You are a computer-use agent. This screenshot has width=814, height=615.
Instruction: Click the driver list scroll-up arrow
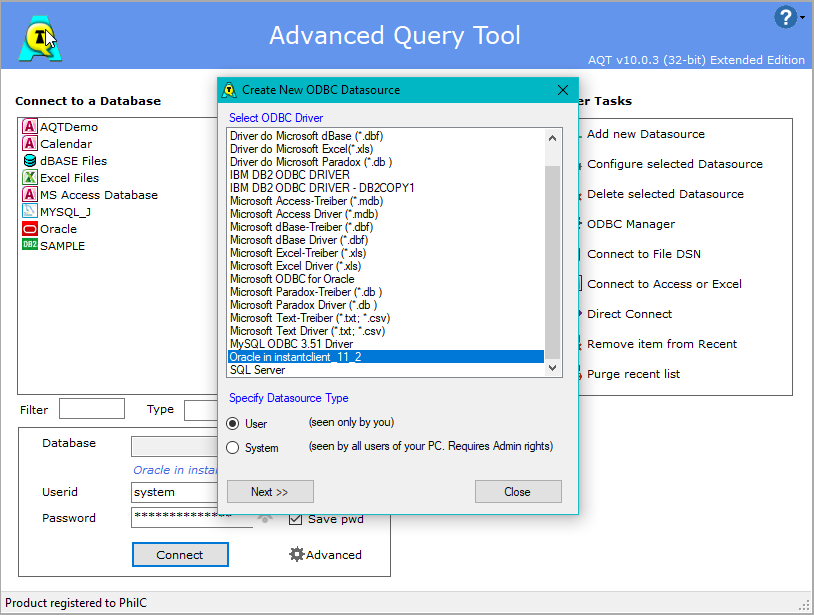(x=552, y=138)
